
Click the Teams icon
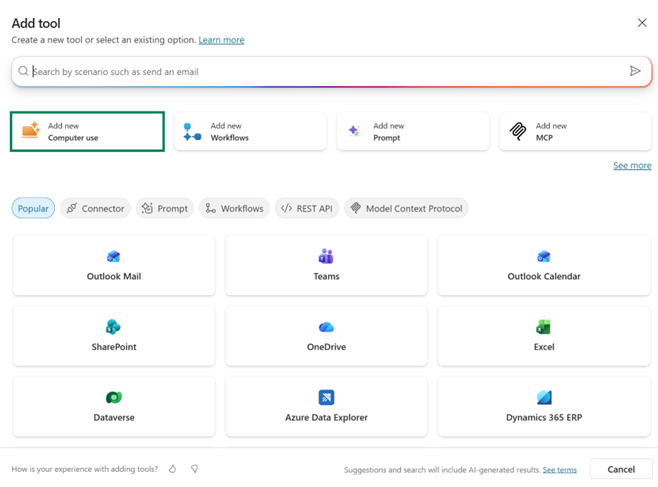[x=326, y=256]
